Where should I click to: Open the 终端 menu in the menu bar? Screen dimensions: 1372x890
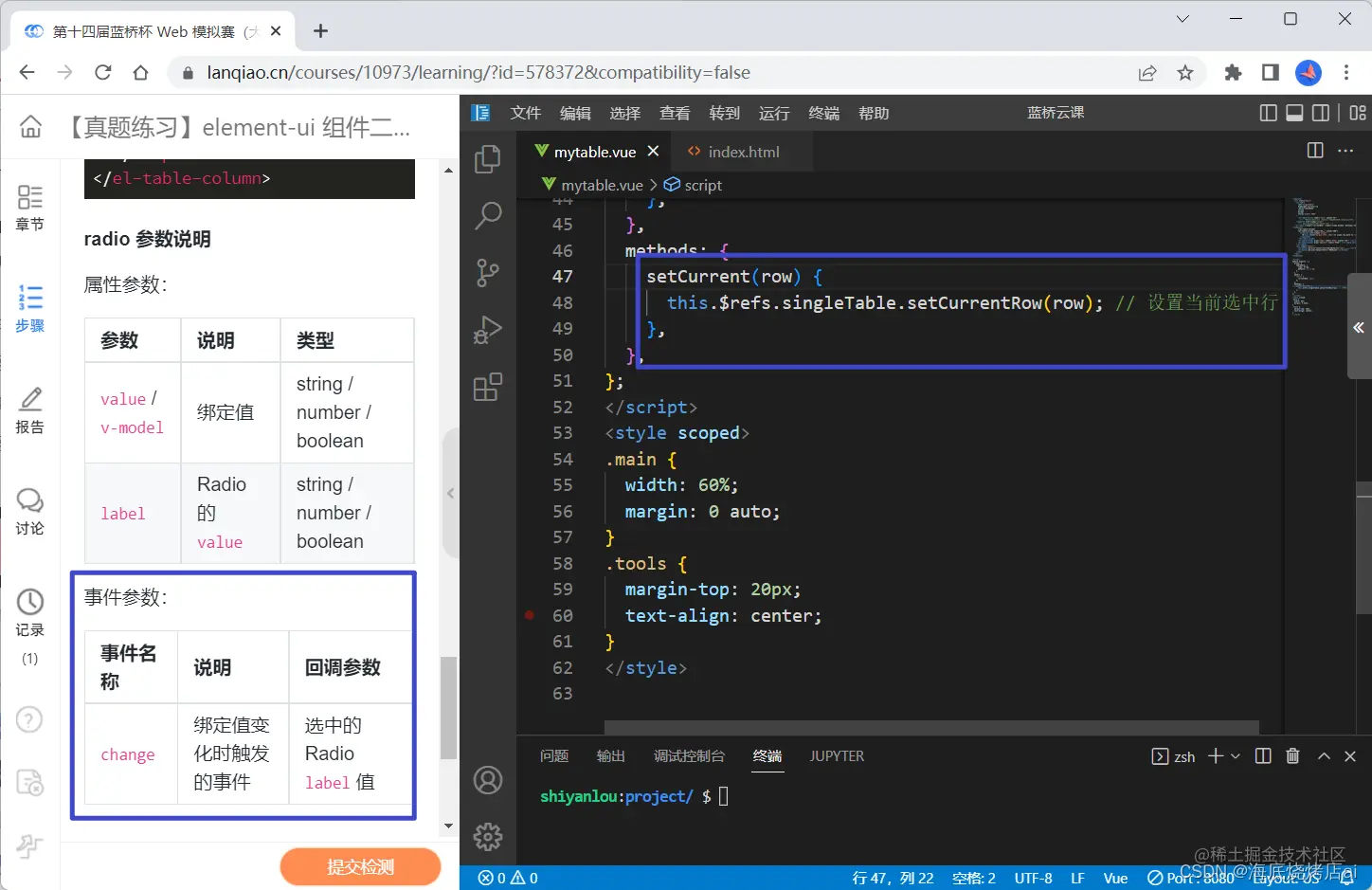[x=823, y=112]
